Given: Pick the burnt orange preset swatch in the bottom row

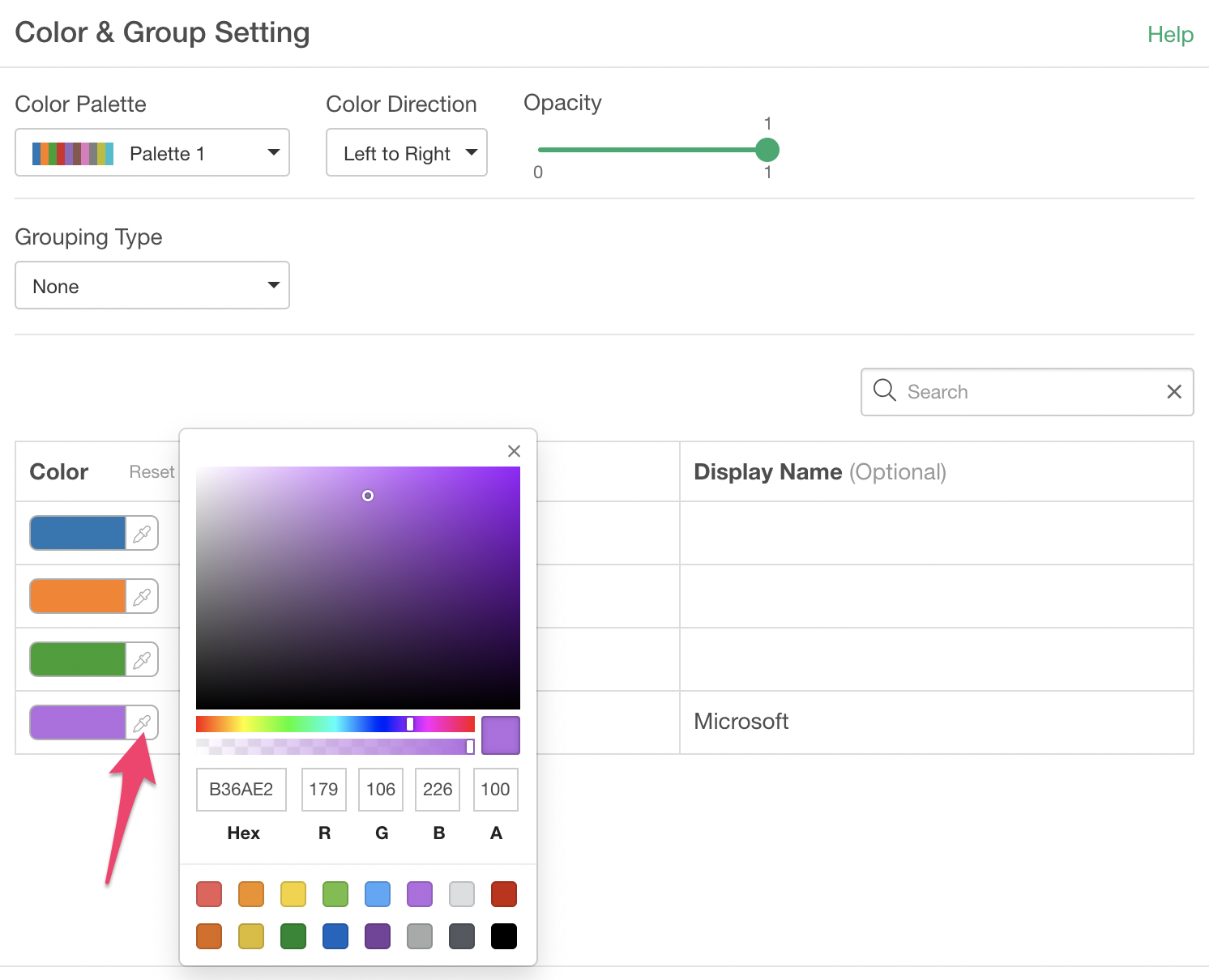Looking at the screenshot, I should tap(209, 936).
